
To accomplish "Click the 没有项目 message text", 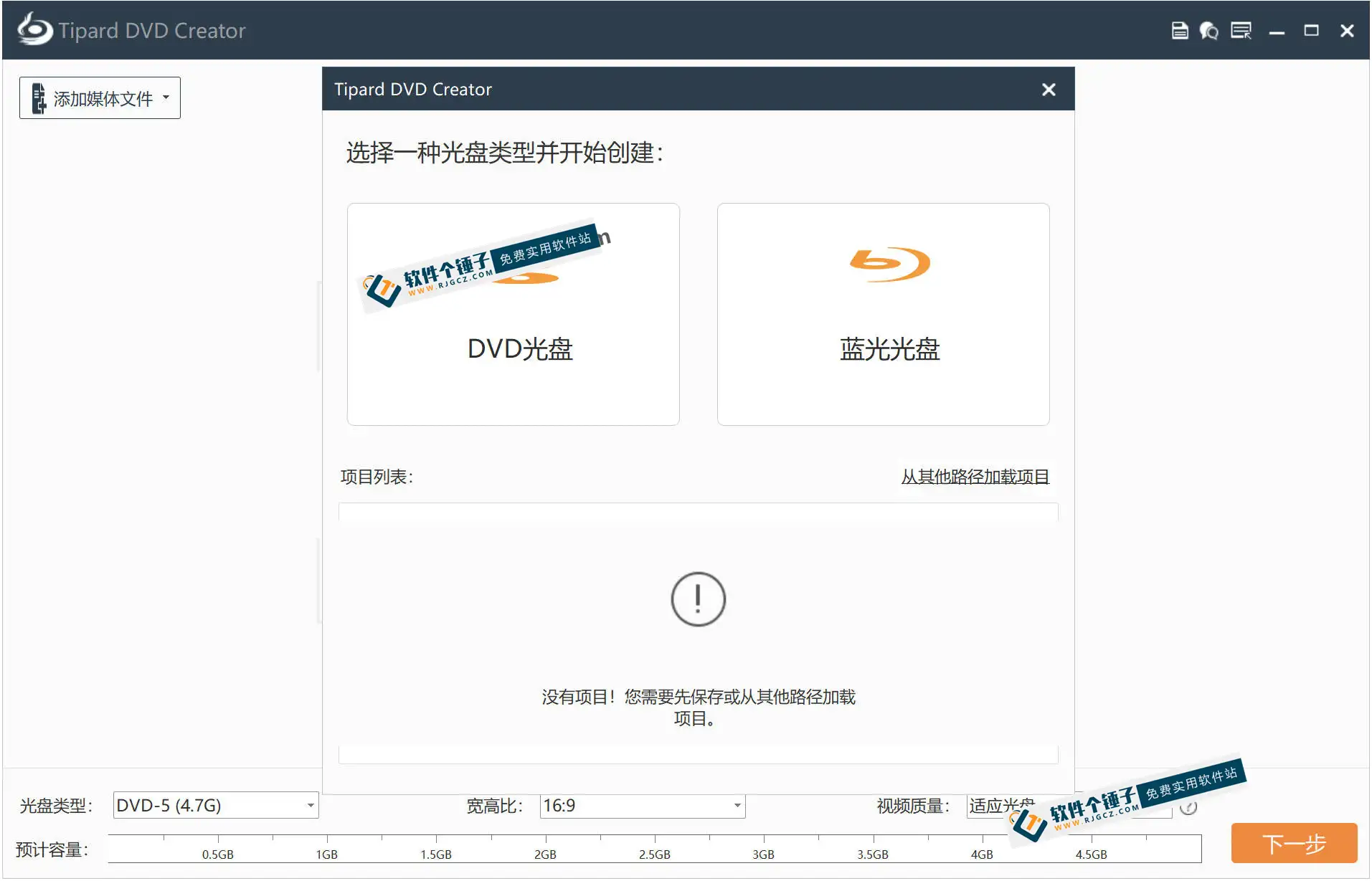I will click(698, 708).
